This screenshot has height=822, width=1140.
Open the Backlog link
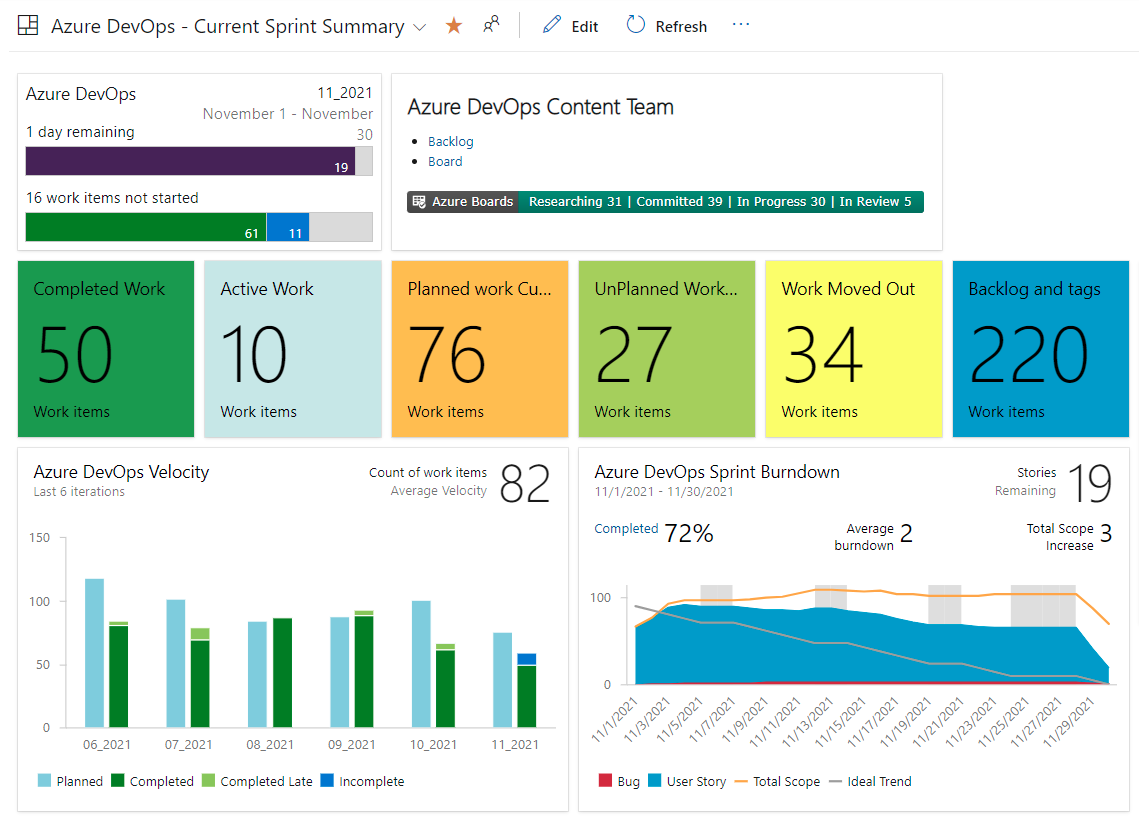point(450,141)
